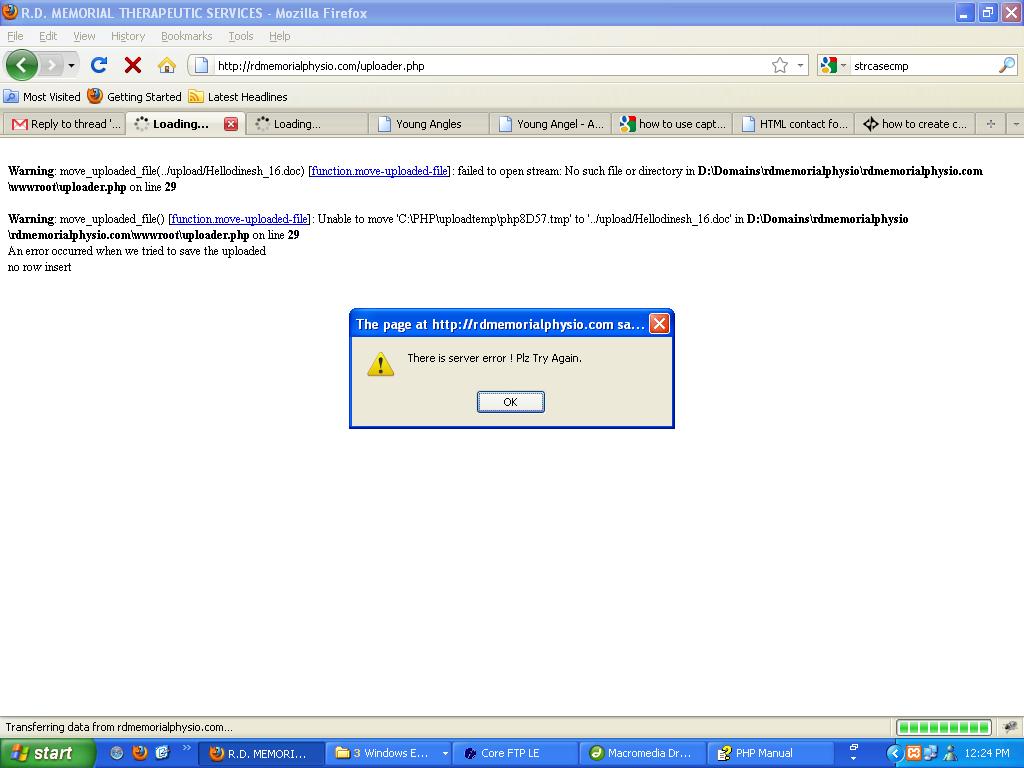Close the active Loading tab
Screen dimensions: 1024x768
tap(231, 124)
